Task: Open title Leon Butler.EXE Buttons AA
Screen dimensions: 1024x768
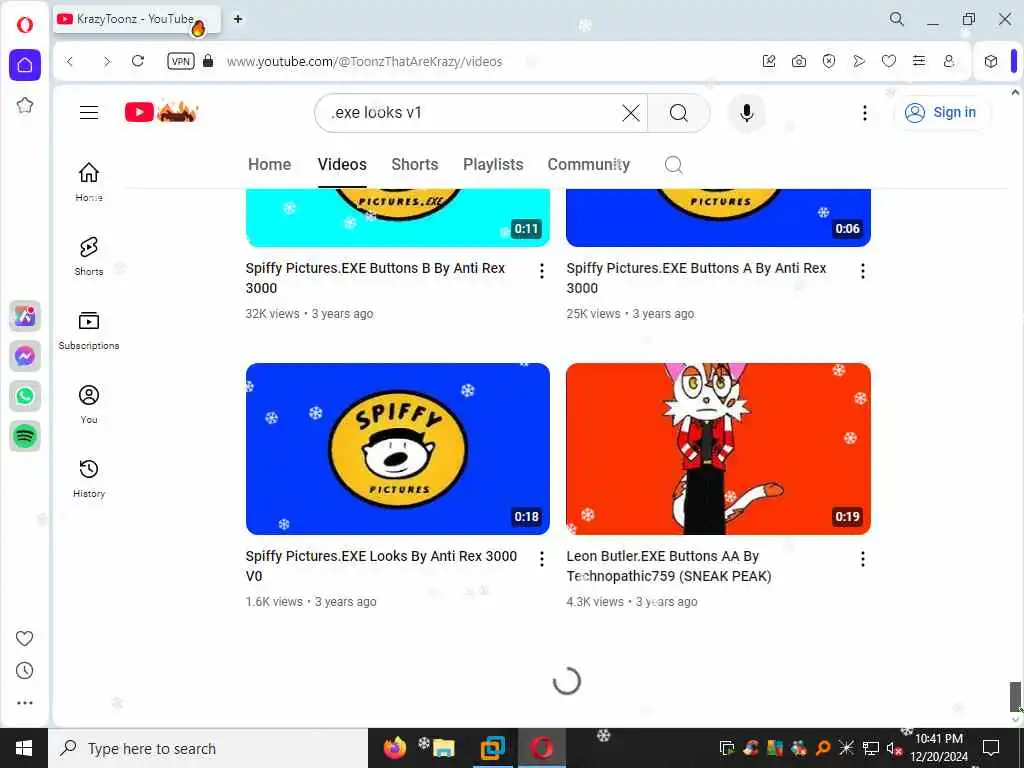Action: (x=669, y=566)
